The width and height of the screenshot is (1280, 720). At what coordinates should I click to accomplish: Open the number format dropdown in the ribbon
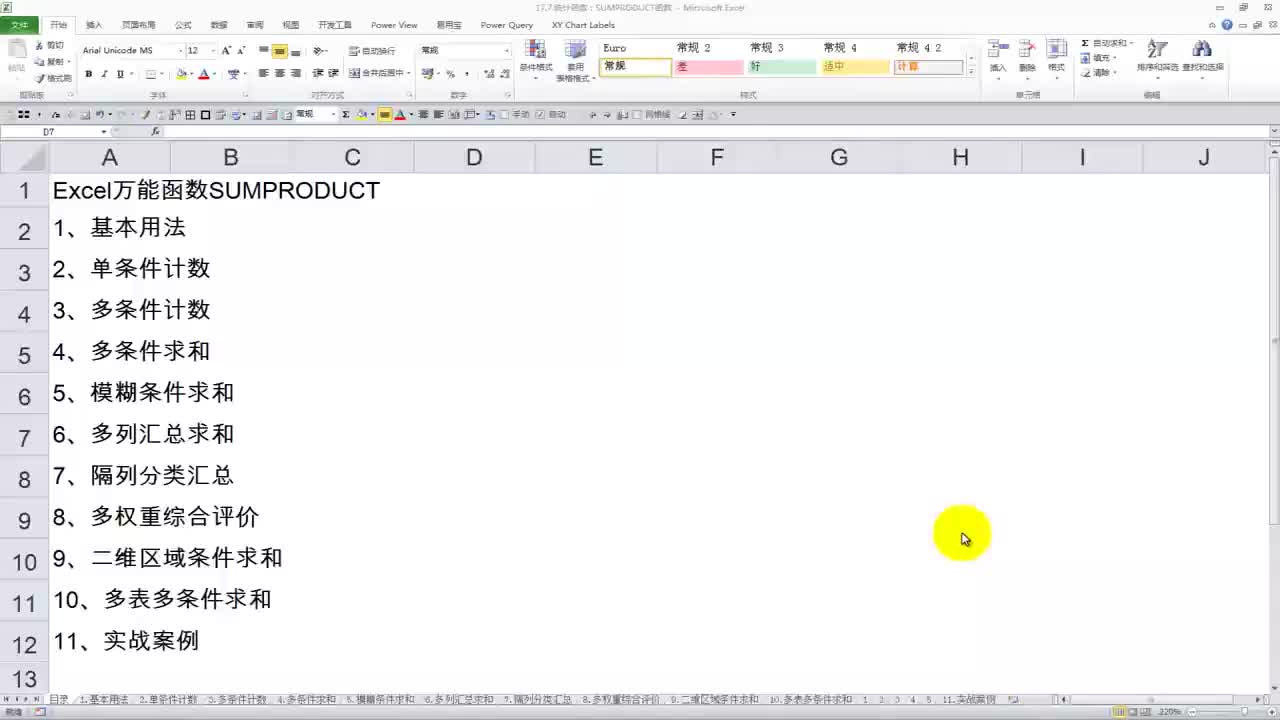[506, 50]
